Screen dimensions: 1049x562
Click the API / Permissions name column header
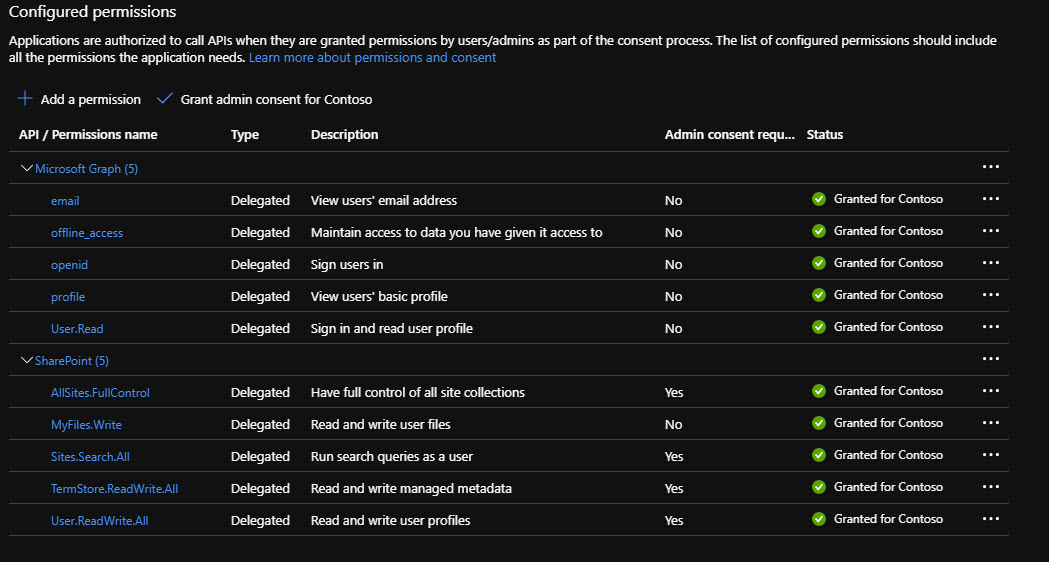(x=88, y=135)
